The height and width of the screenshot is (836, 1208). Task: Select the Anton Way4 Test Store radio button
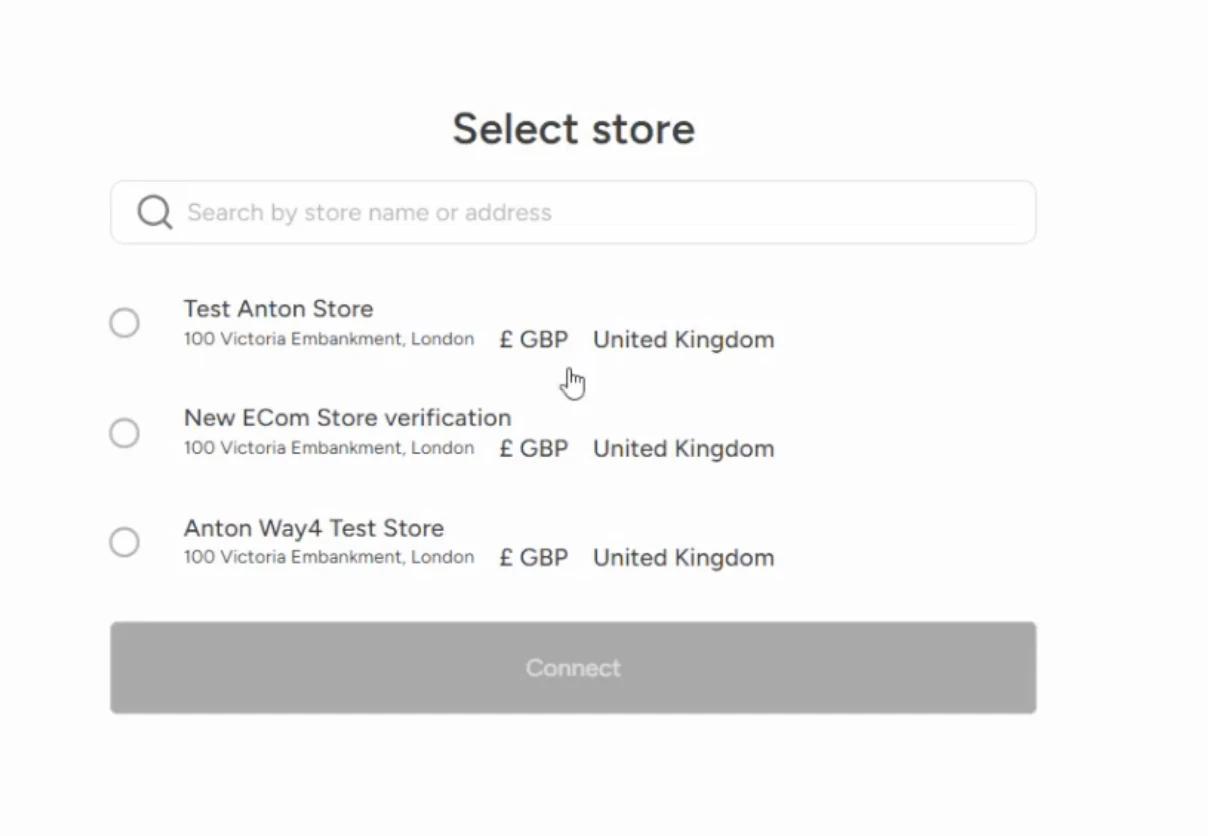[124, 542]
